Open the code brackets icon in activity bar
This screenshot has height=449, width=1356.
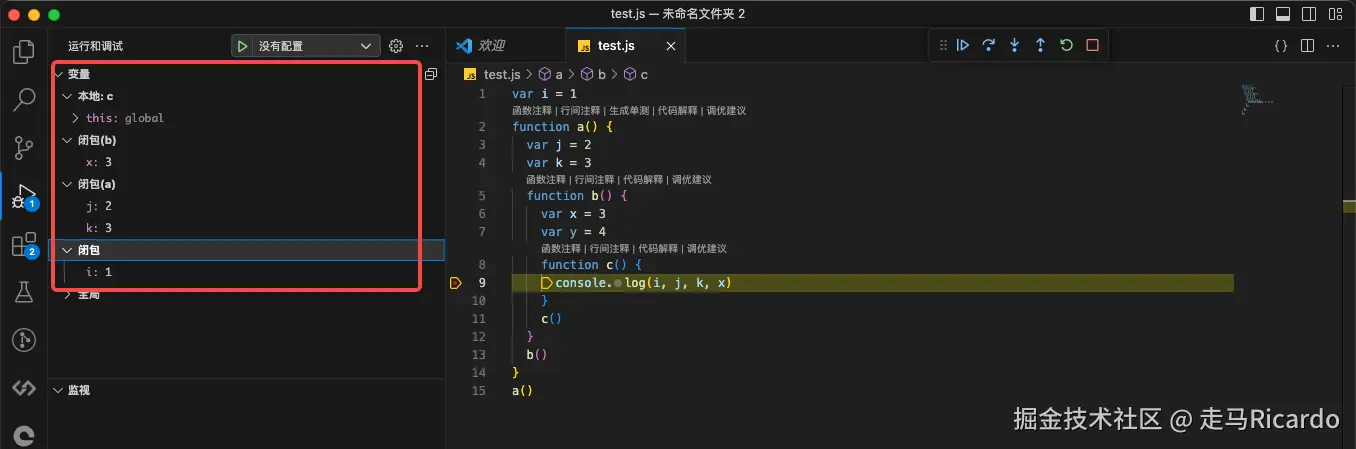click(23, 388)
